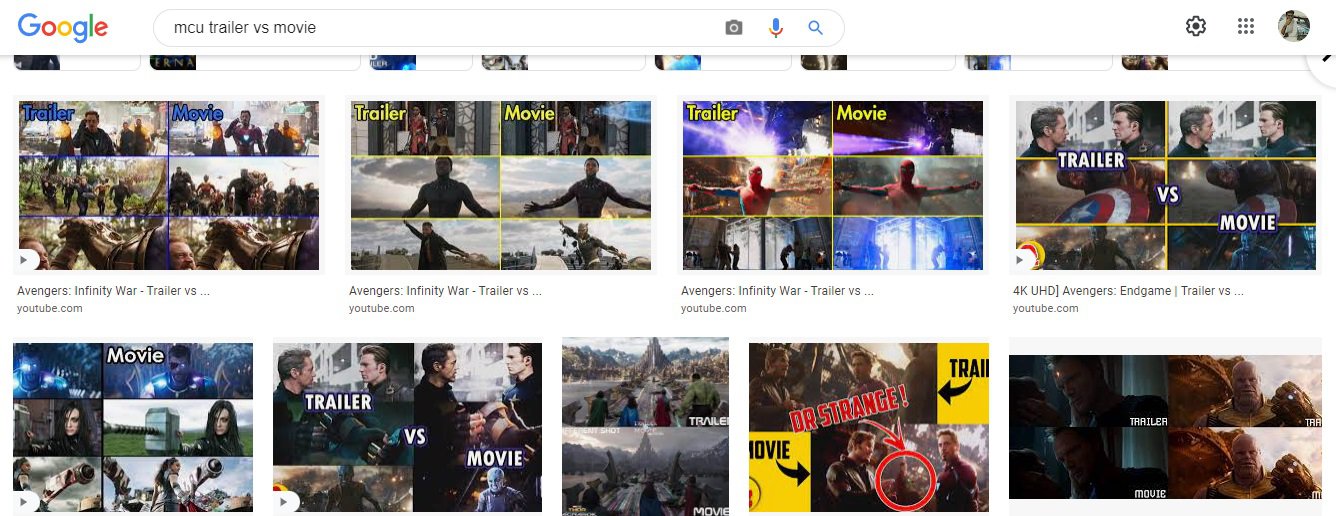The image size is (1336, 516).
Task: Click the search box containing 'mcu trailer vs movie'
Action: pyautogui.click(x=498, y=28)
